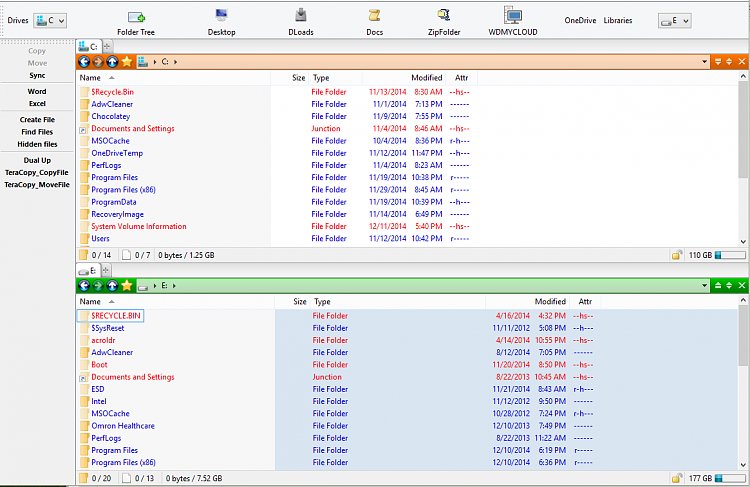The height and width of the screenshot is (487, 750).
Task: Click the orange pane up-down arrows icon
Action: tap(729, 62)
